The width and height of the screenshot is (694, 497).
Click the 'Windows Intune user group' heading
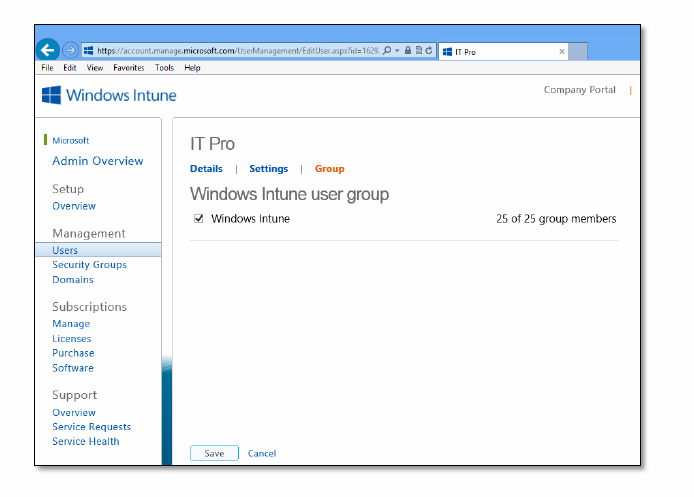(289, 194)
